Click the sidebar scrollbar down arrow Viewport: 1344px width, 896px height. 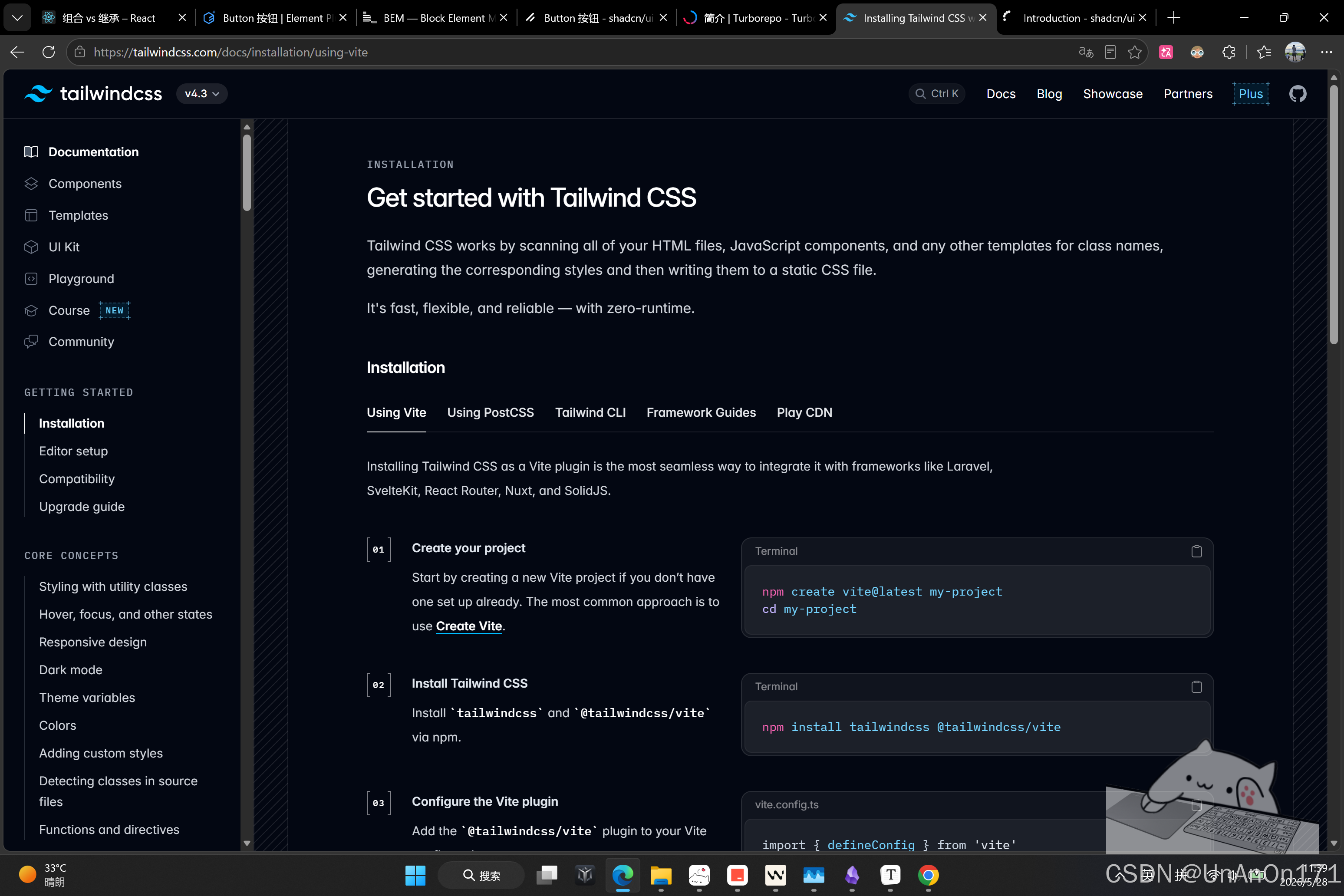pyautogui.click(x=247, y=843)
